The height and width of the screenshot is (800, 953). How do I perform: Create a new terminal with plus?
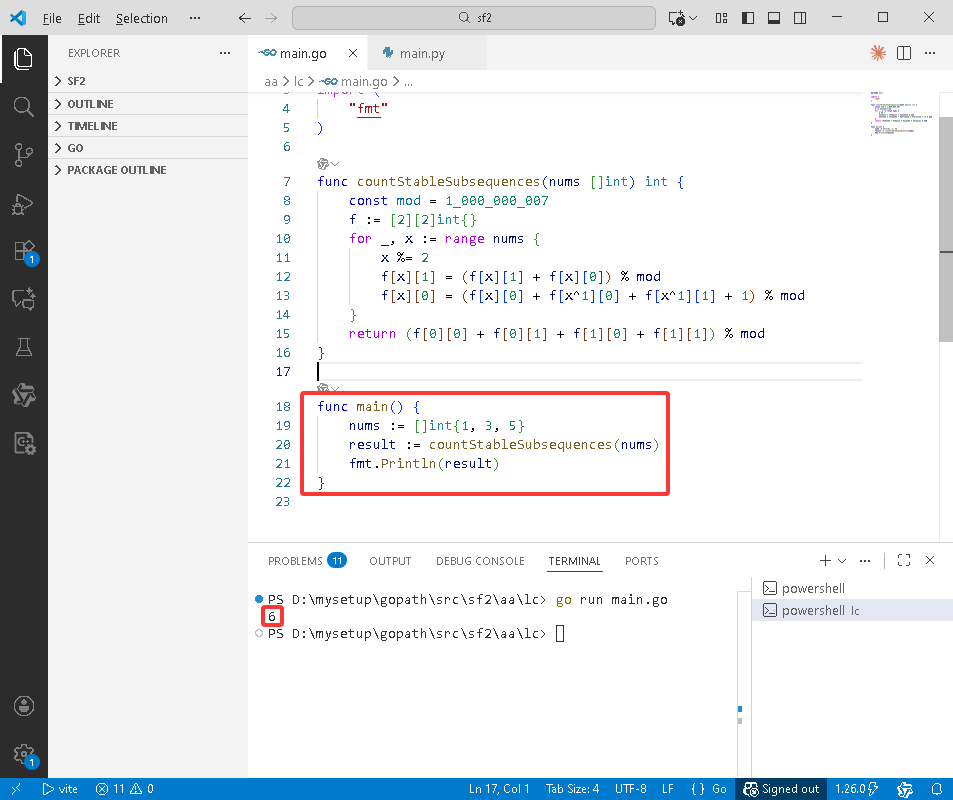[x=825, y=560]
